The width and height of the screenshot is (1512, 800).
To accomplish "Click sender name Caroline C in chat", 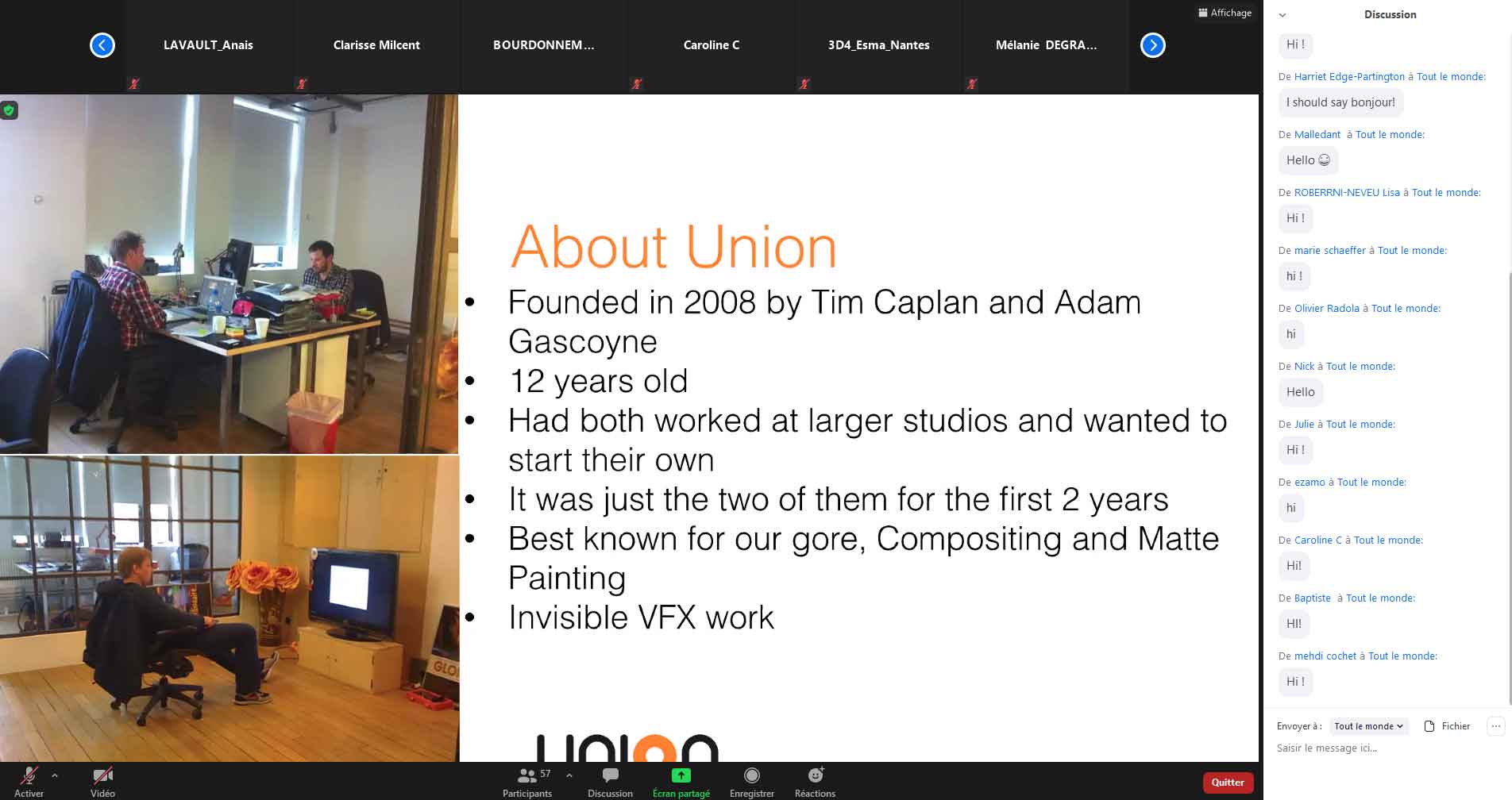I will pyautogui.click(x=1317, y=540).
